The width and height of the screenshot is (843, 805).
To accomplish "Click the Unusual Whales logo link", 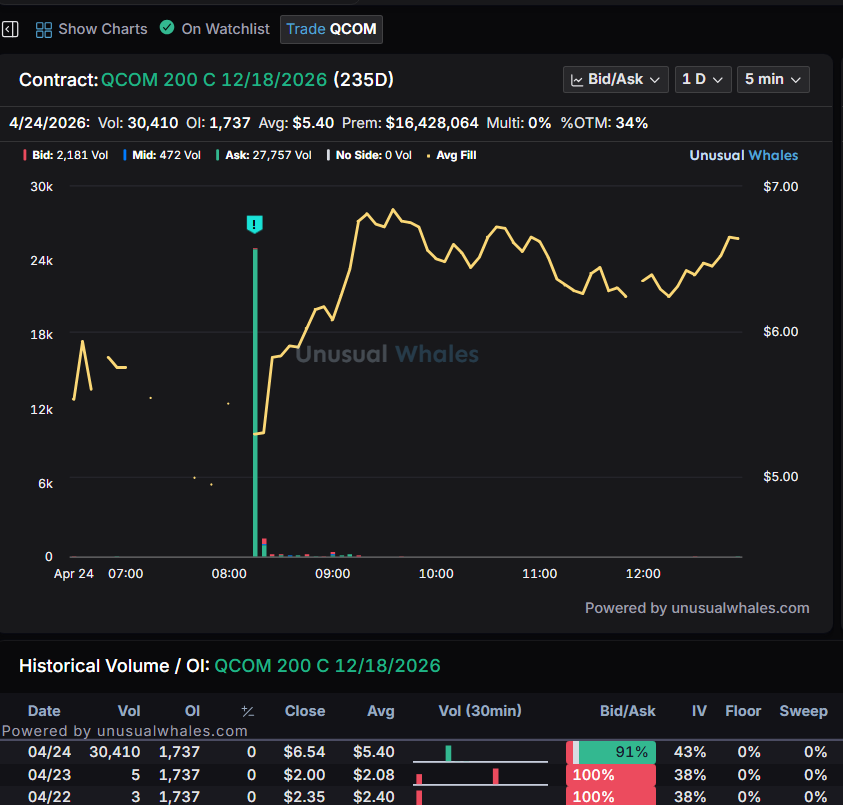I will 744,155.
